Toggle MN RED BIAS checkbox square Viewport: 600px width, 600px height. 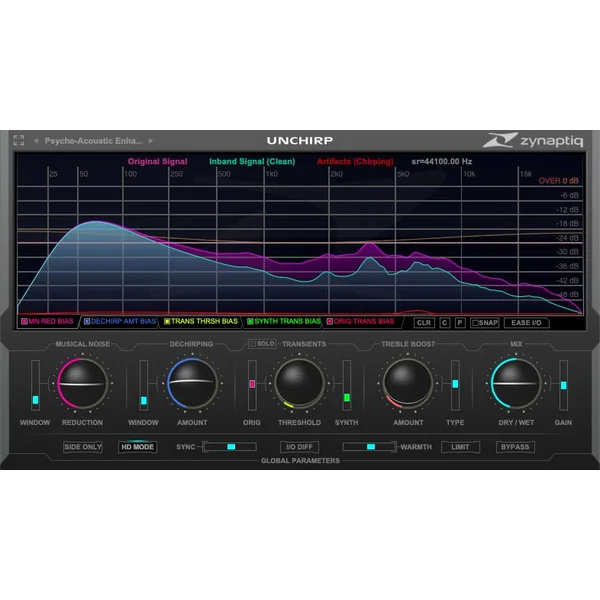coord(24,321)
